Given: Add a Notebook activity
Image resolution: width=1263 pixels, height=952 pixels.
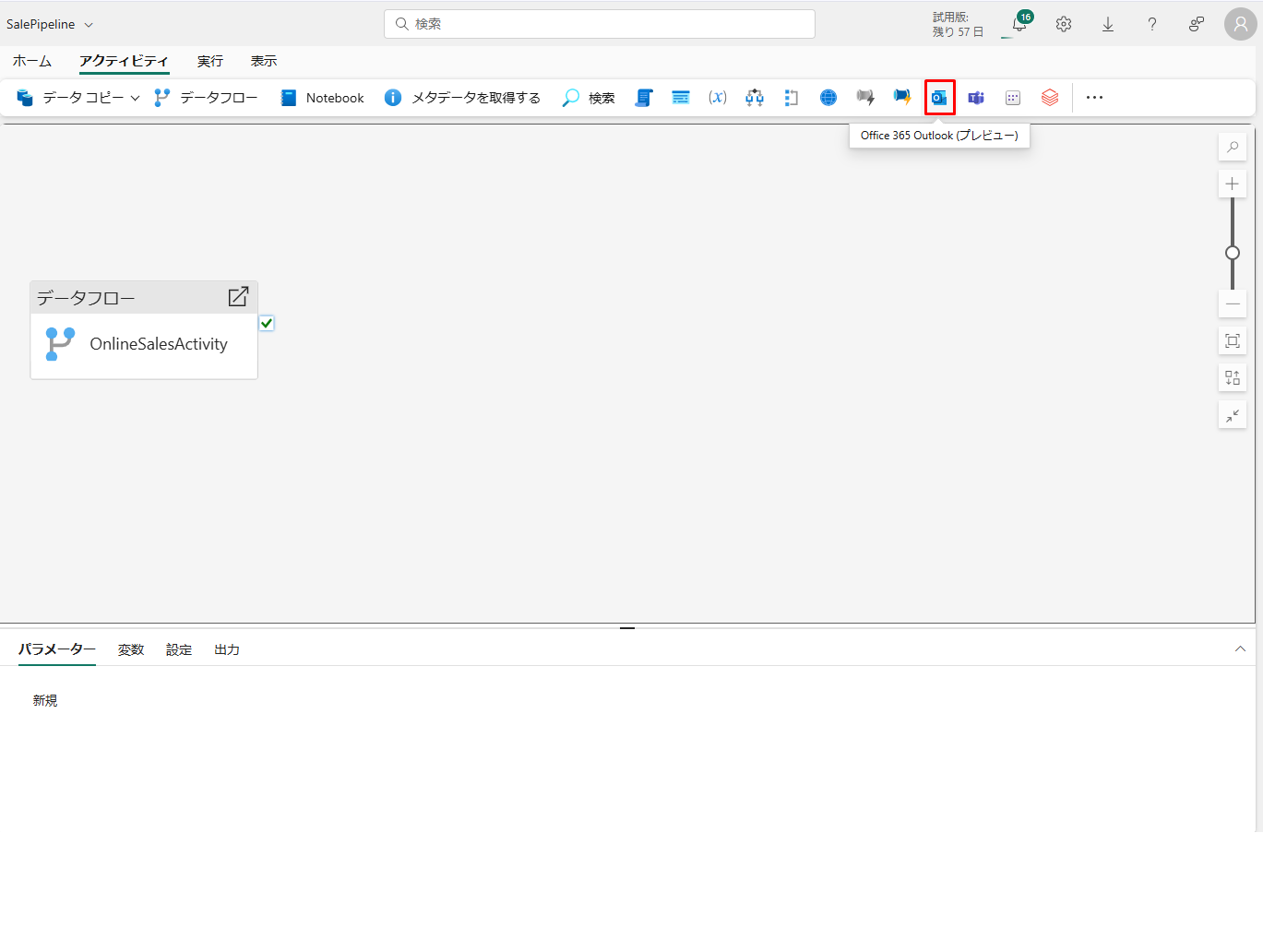Looking at the screenshot, I should click(x=322, y=98).
